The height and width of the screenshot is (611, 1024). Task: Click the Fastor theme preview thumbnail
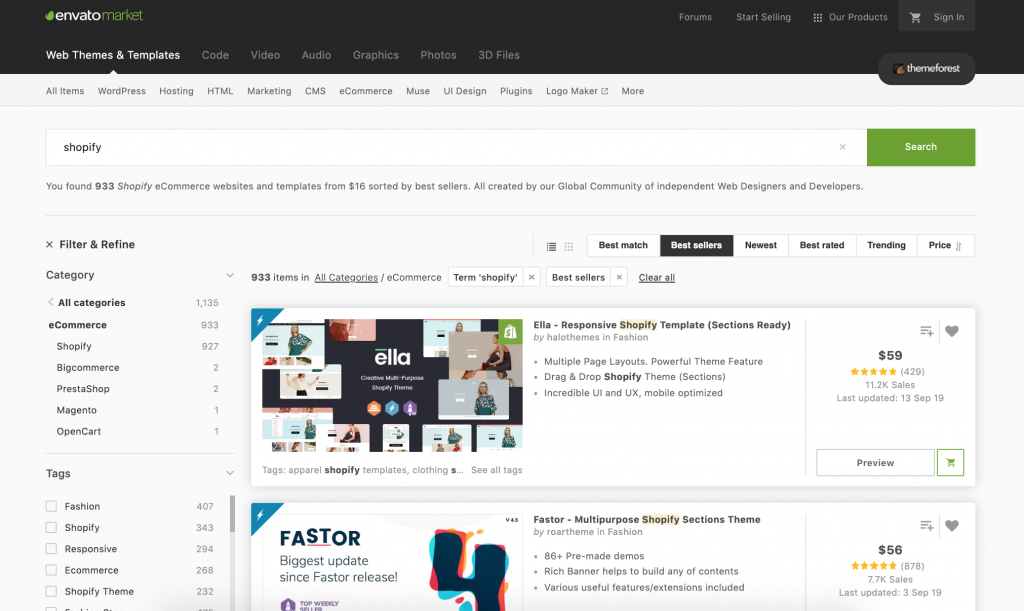(x=392, y=563)
